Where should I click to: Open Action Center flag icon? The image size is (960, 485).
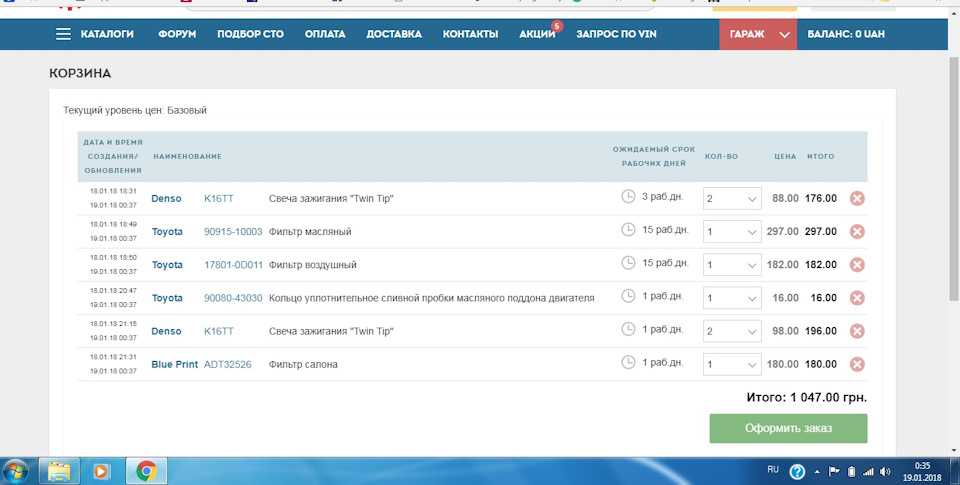click(x=834, y=472)
